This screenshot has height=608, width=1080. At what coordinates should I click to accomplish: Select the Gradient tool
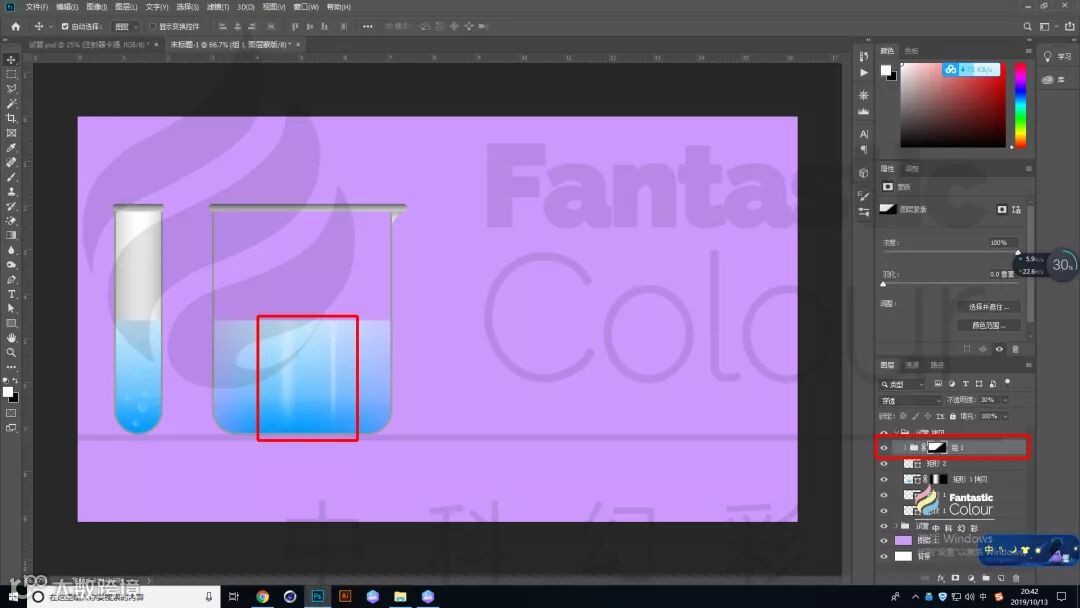coord(11,235)
